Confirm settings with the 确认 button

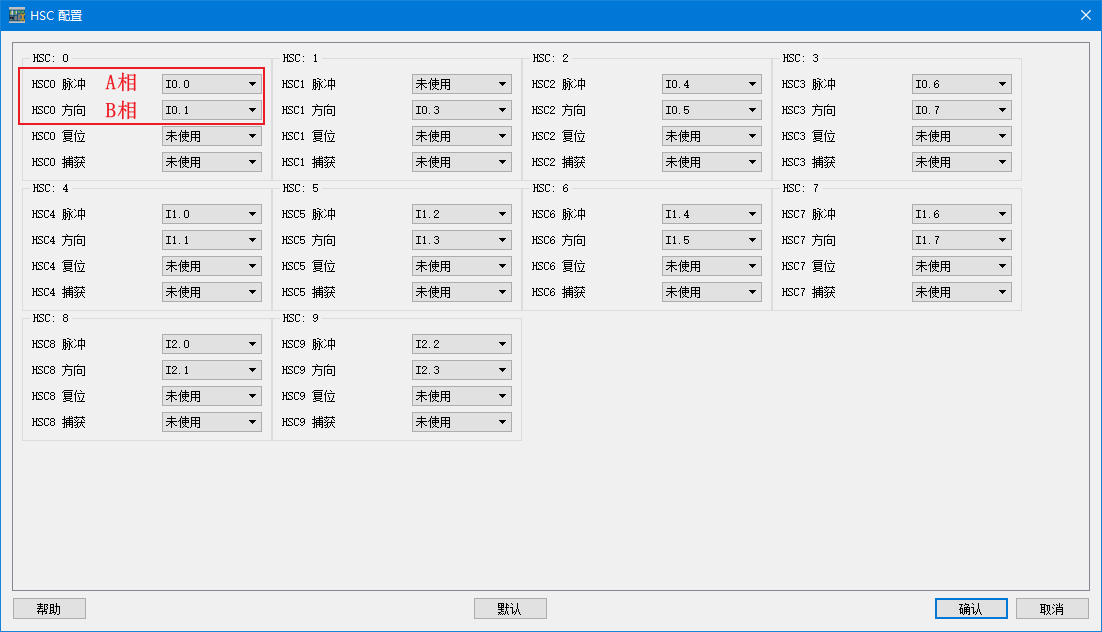971,609
